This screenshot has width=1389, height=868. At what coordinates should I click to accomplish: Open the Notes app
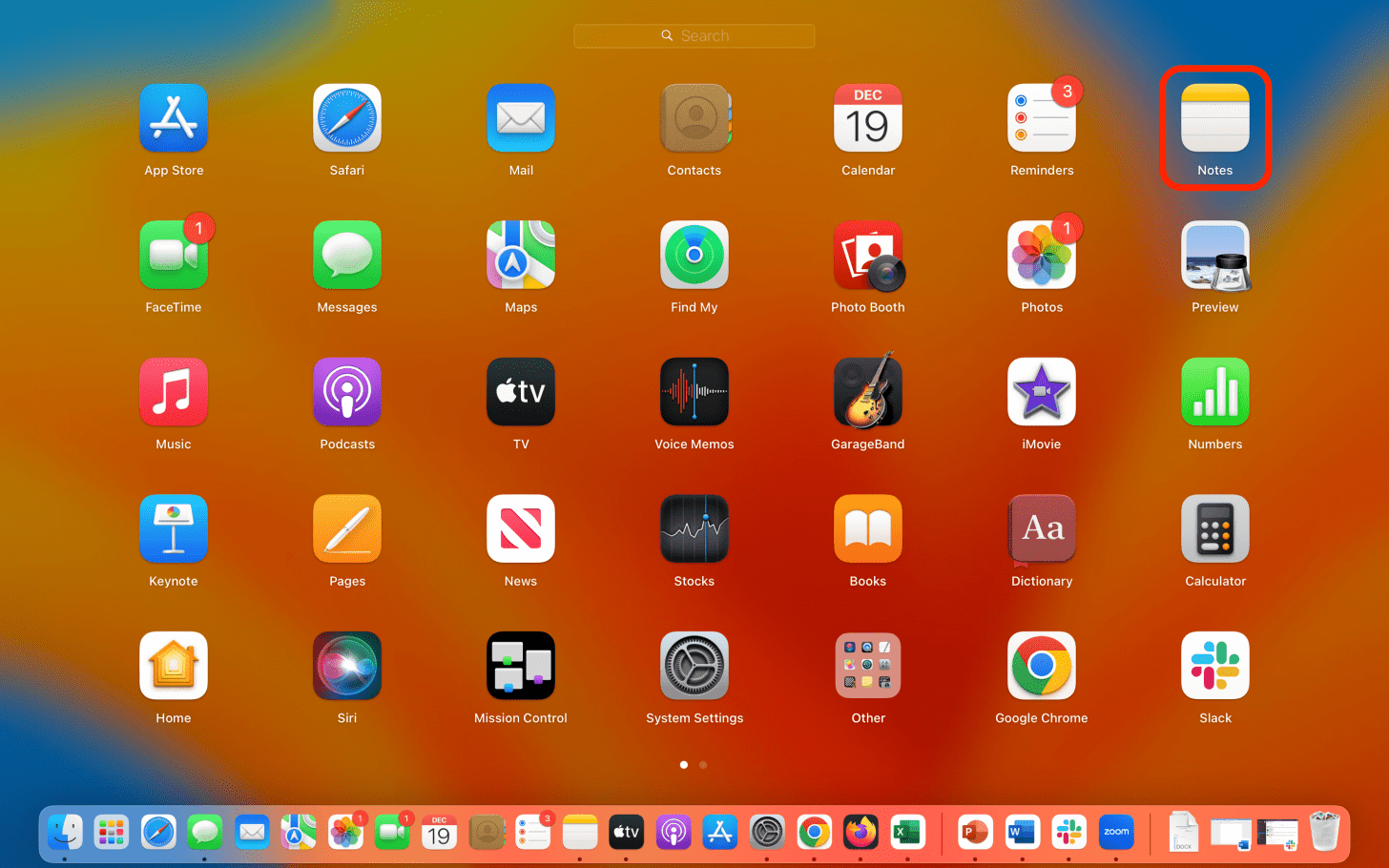tap(1214, 118)
